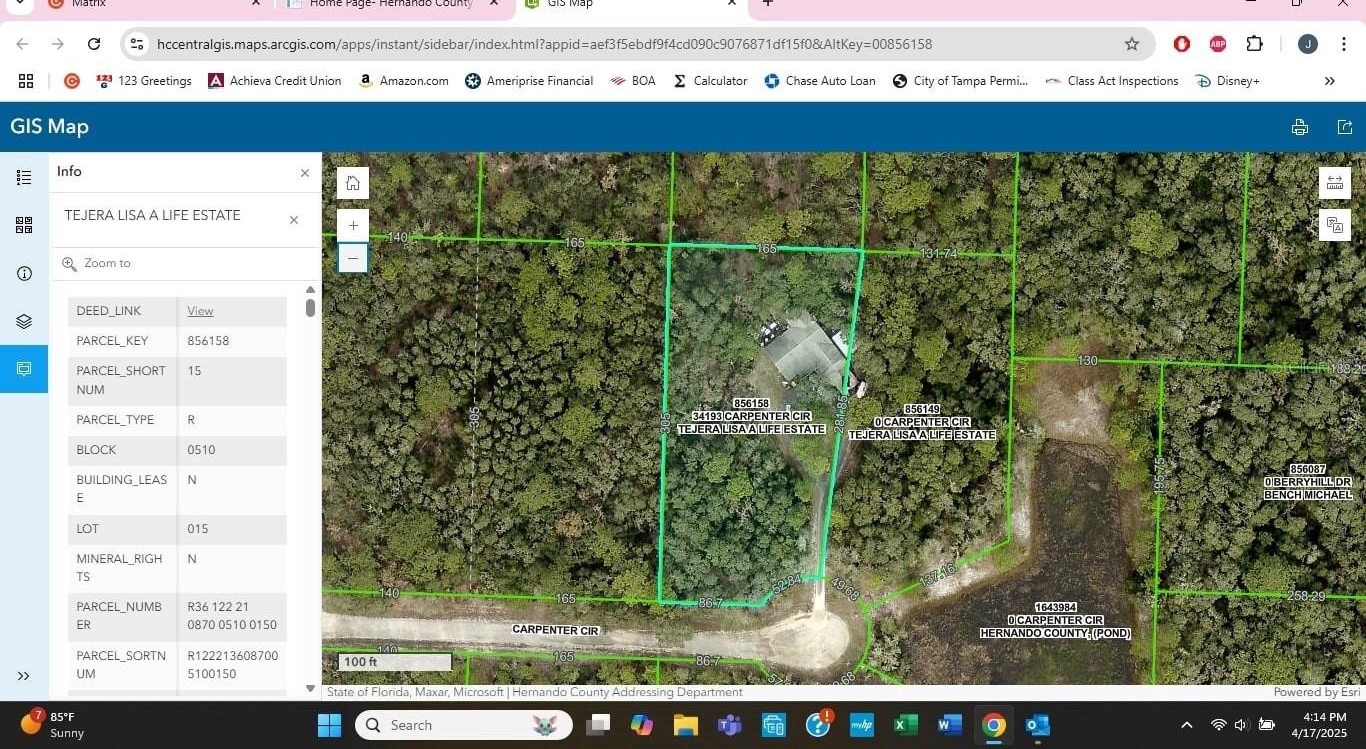This screenshot has height=749, width=1366.
Task: Launch Word from the taskbar
Action: pos(950,725)
